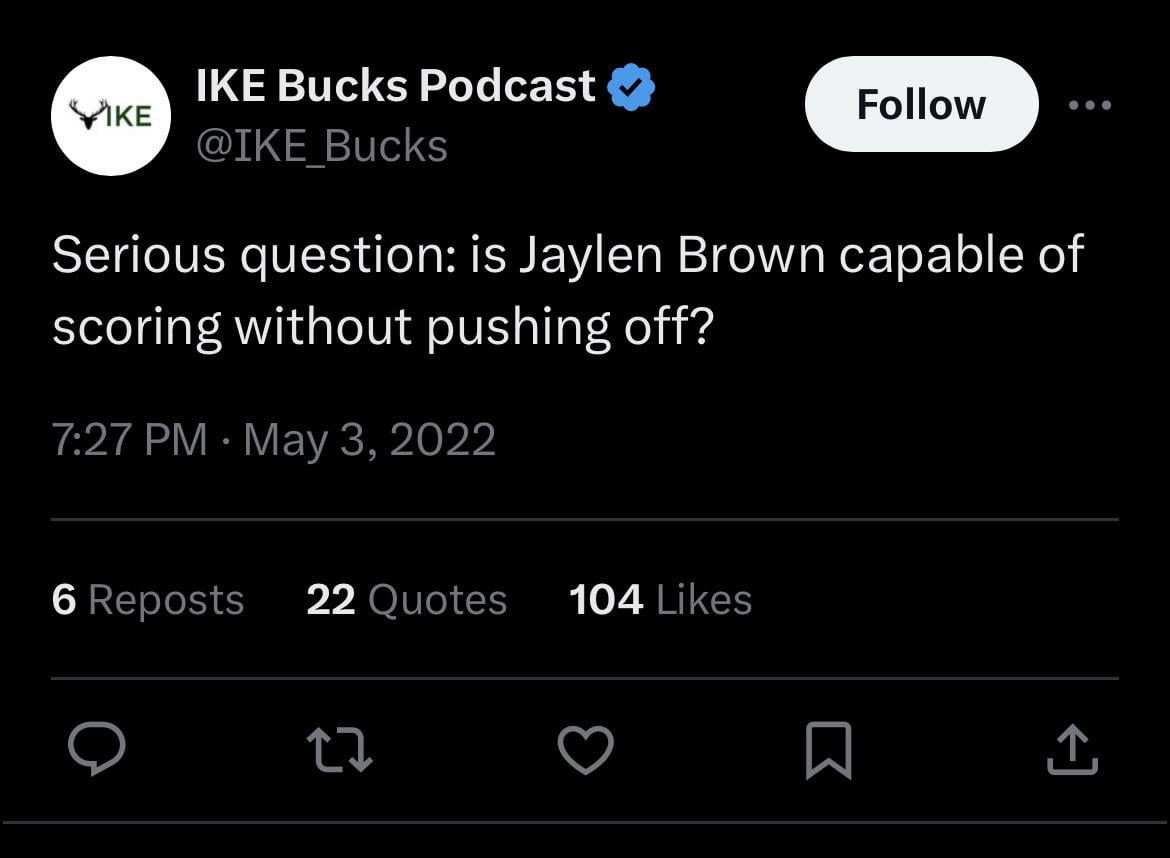This screenshot has height=858, width=1170.
Task: View the 104 Likes list
Action: (x=660, y=600)
